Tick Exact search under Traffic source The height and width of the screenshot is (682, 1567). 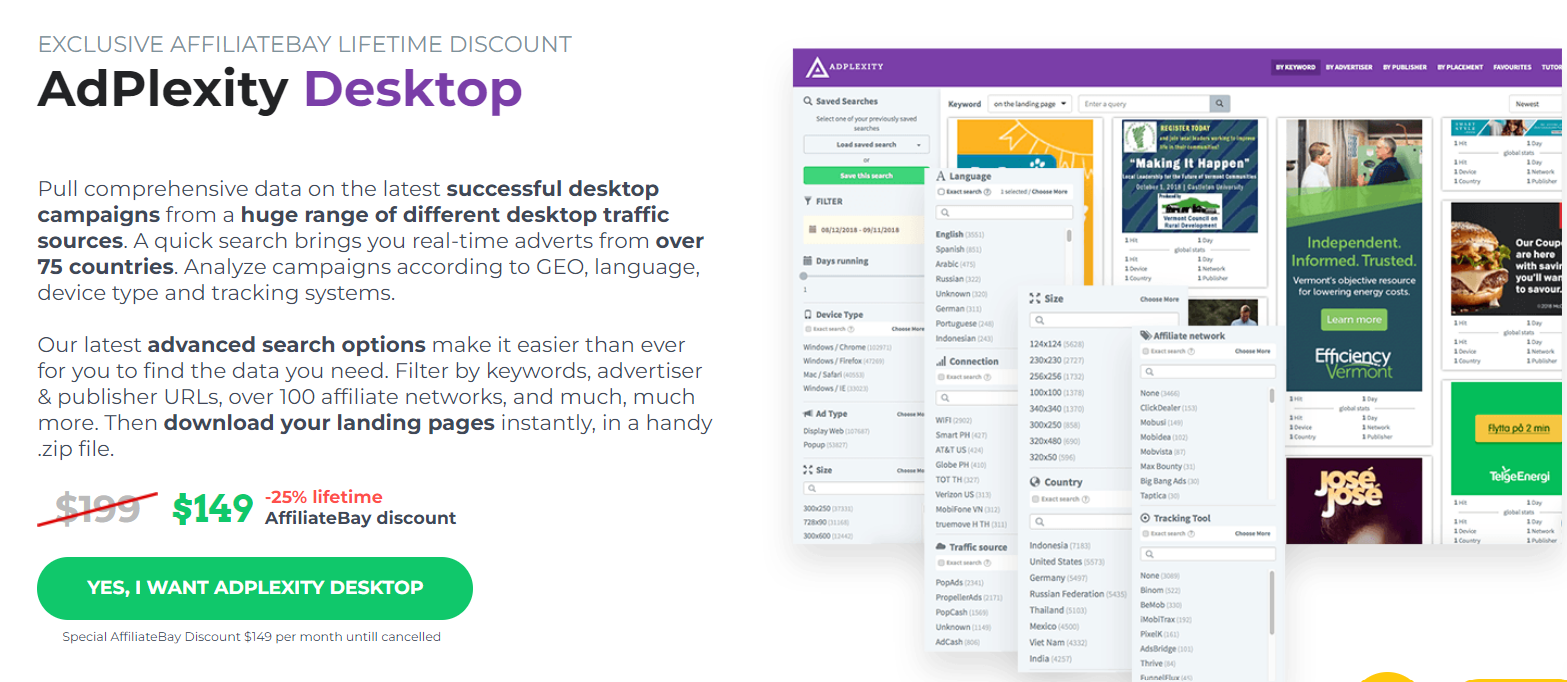click(940, 563)
